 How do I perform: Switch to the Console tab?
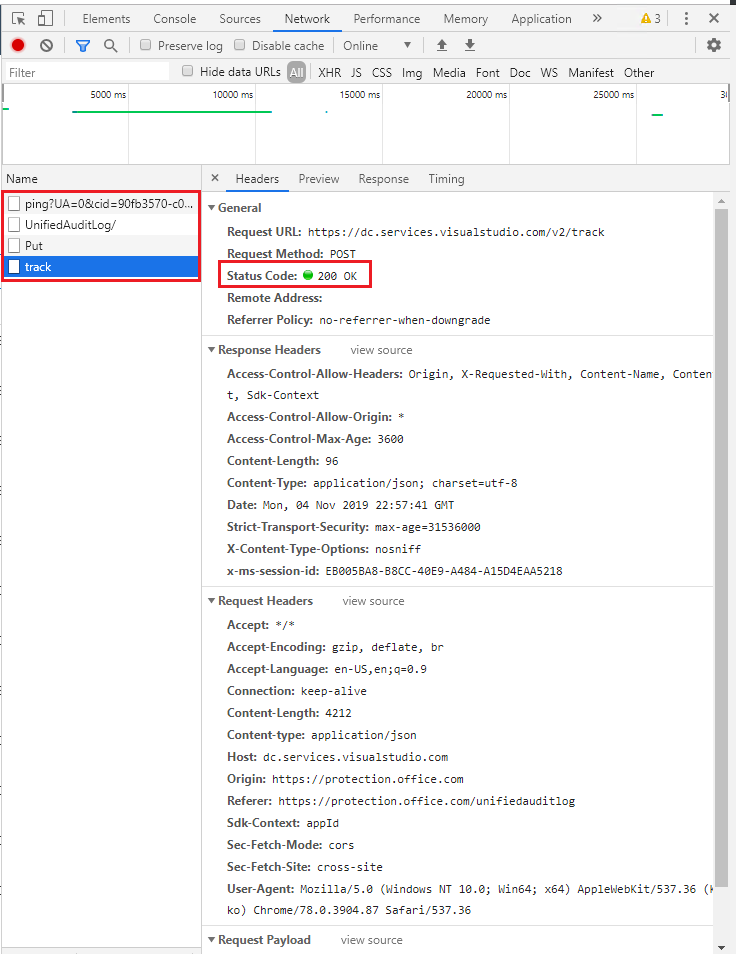click(x=175, y=19)
